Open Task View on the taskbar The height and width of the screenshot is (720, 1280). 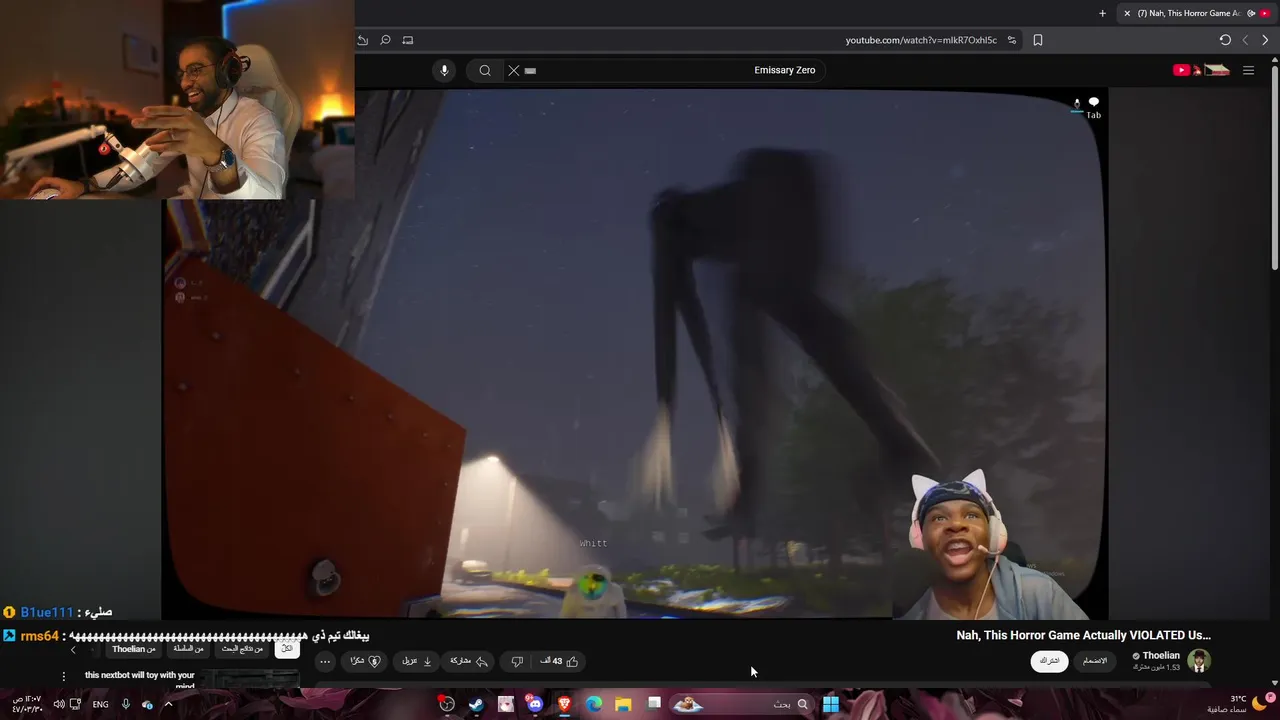point(654,704)
